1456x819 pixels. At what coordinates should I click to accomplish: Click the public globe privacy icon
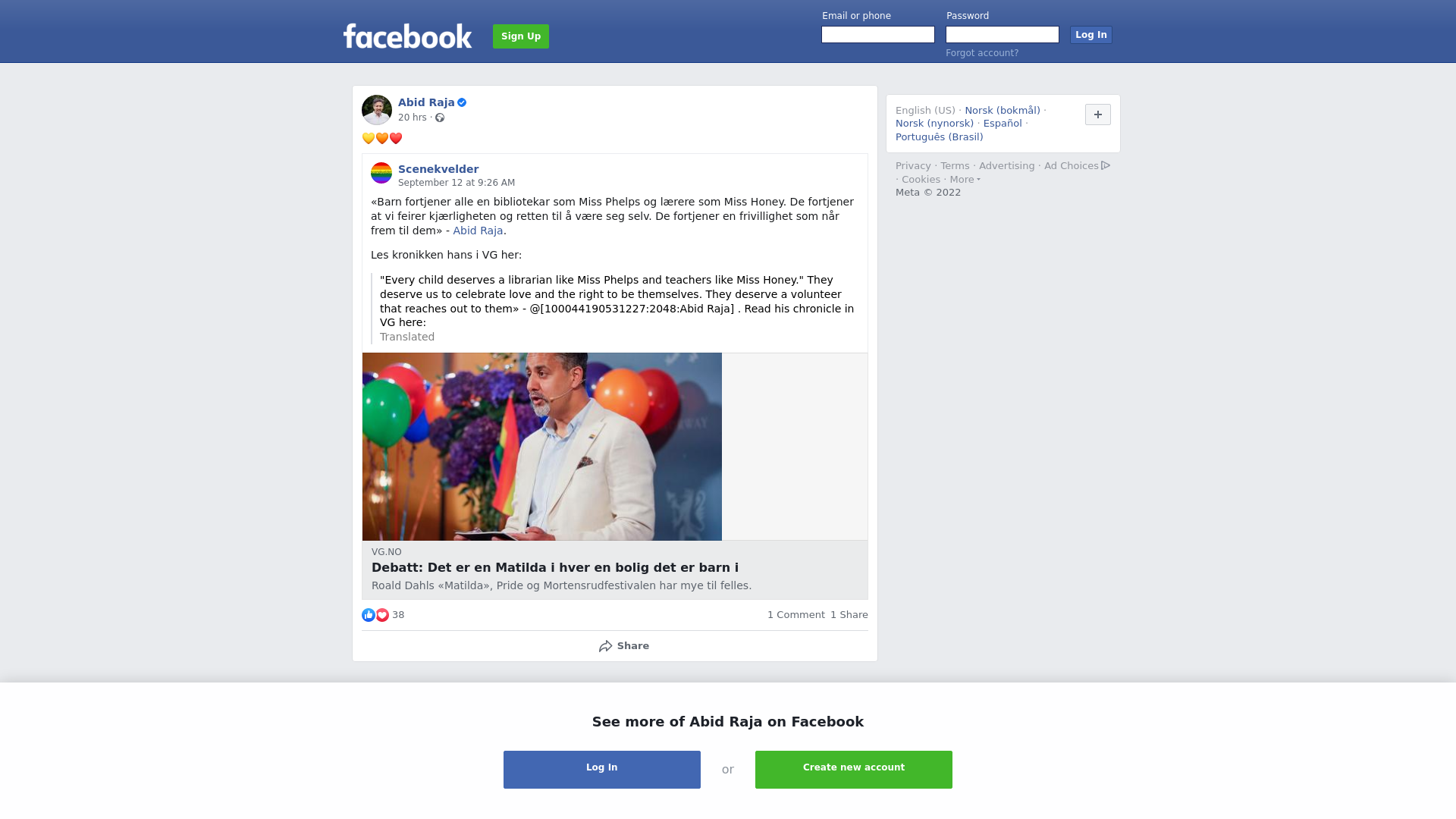click(x=440, y=118)
